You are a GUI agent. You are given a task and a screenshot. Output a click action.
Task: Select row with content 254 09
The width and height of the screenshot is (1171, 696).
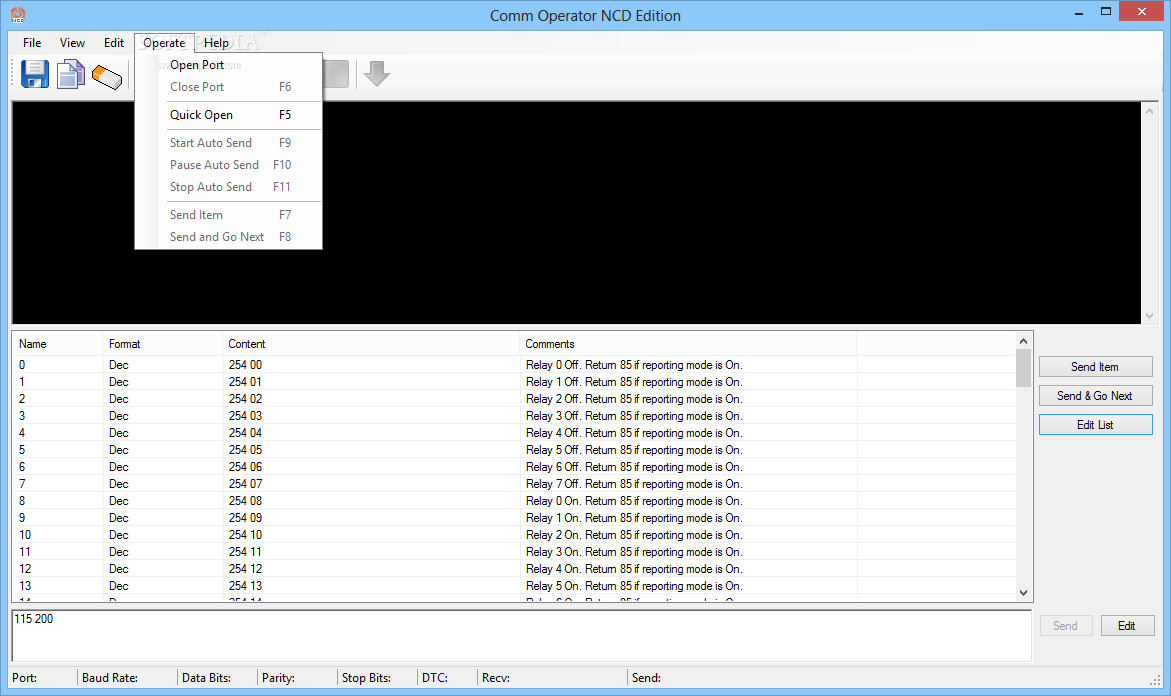(x=514, y=518)
